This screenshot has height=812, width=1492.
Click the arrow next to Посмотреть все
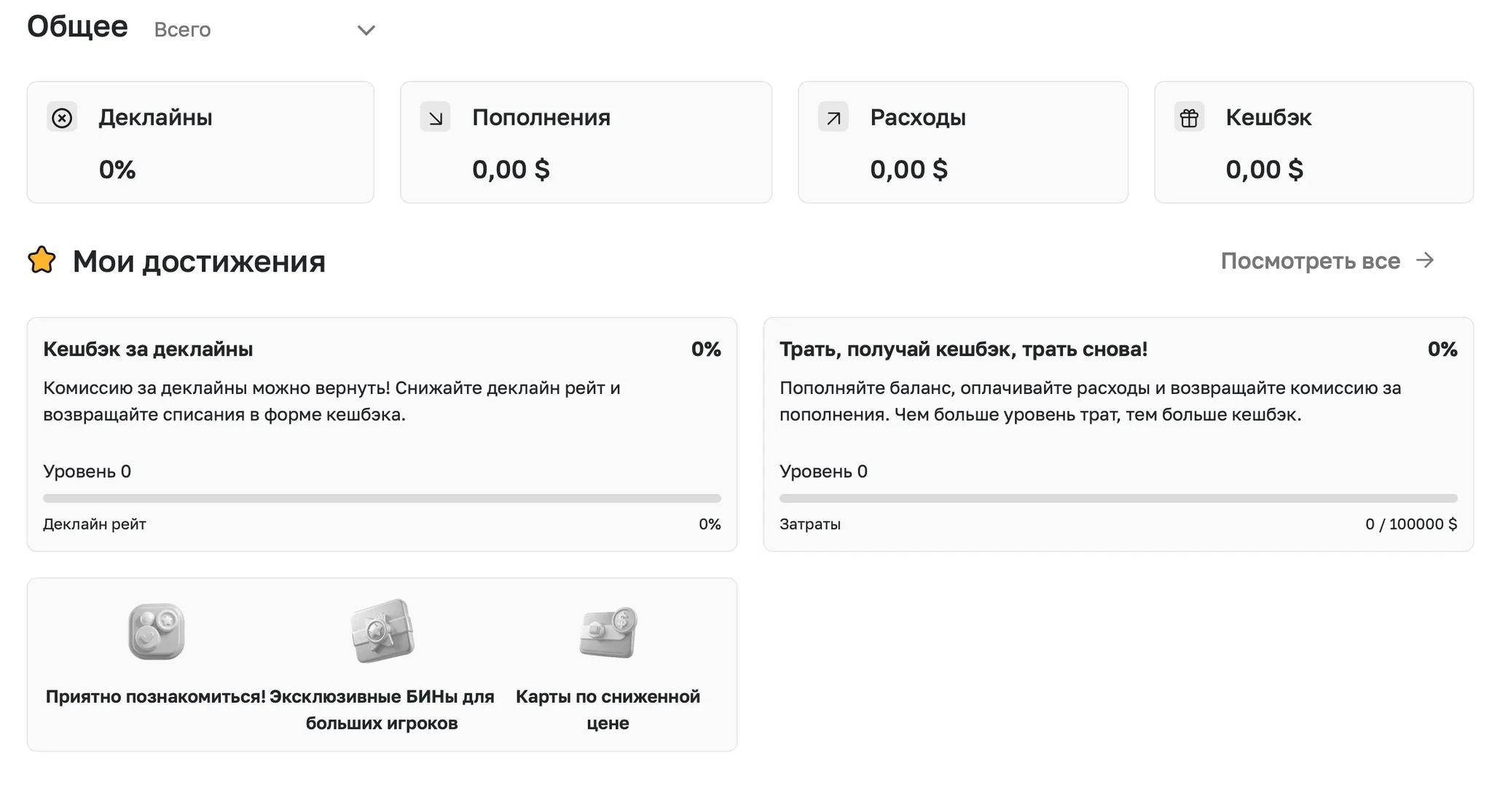[x=1425, y=260]
